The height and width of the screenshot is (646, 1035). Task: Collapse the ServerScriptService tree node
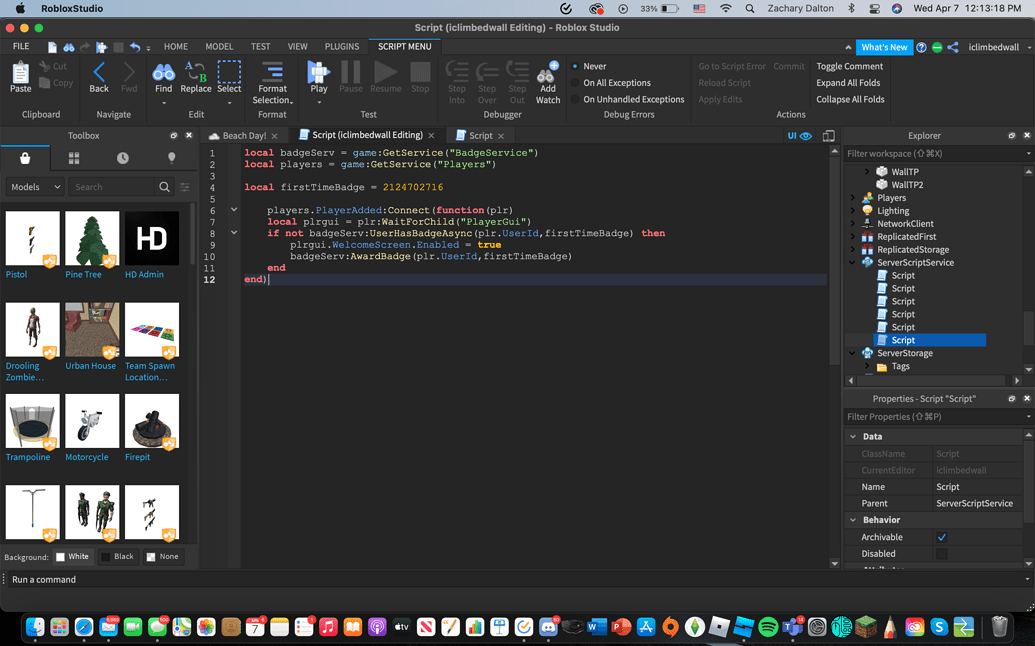point(852,263)
